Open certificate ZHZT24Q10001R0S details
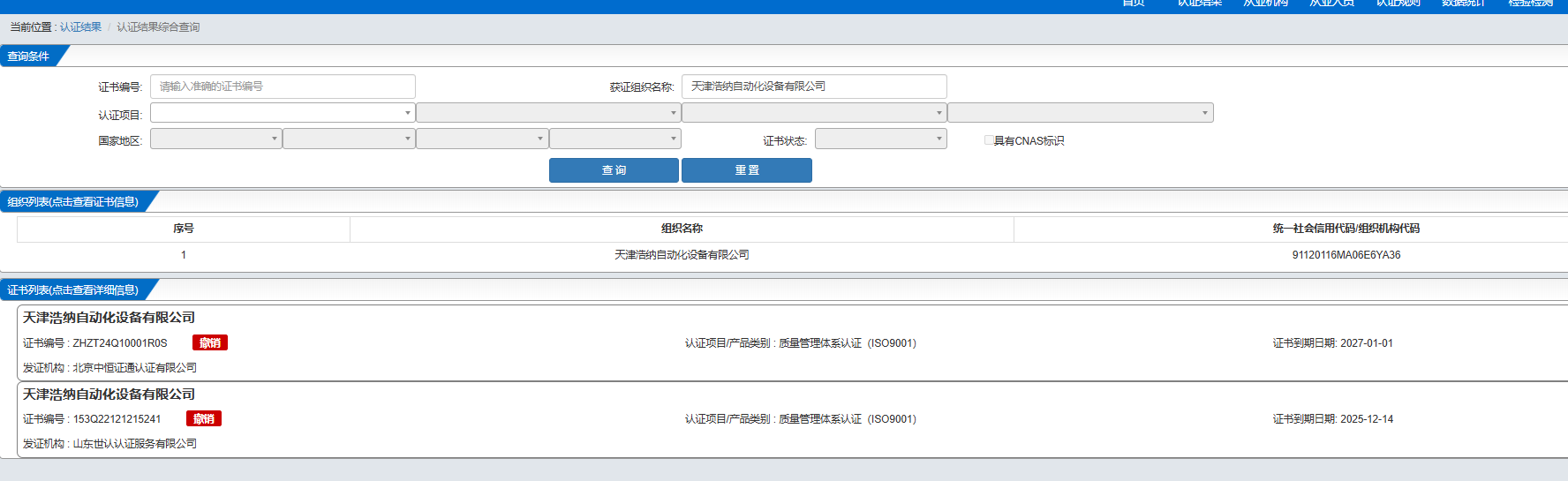This screenshot has height=481, width=1568. 119,343
